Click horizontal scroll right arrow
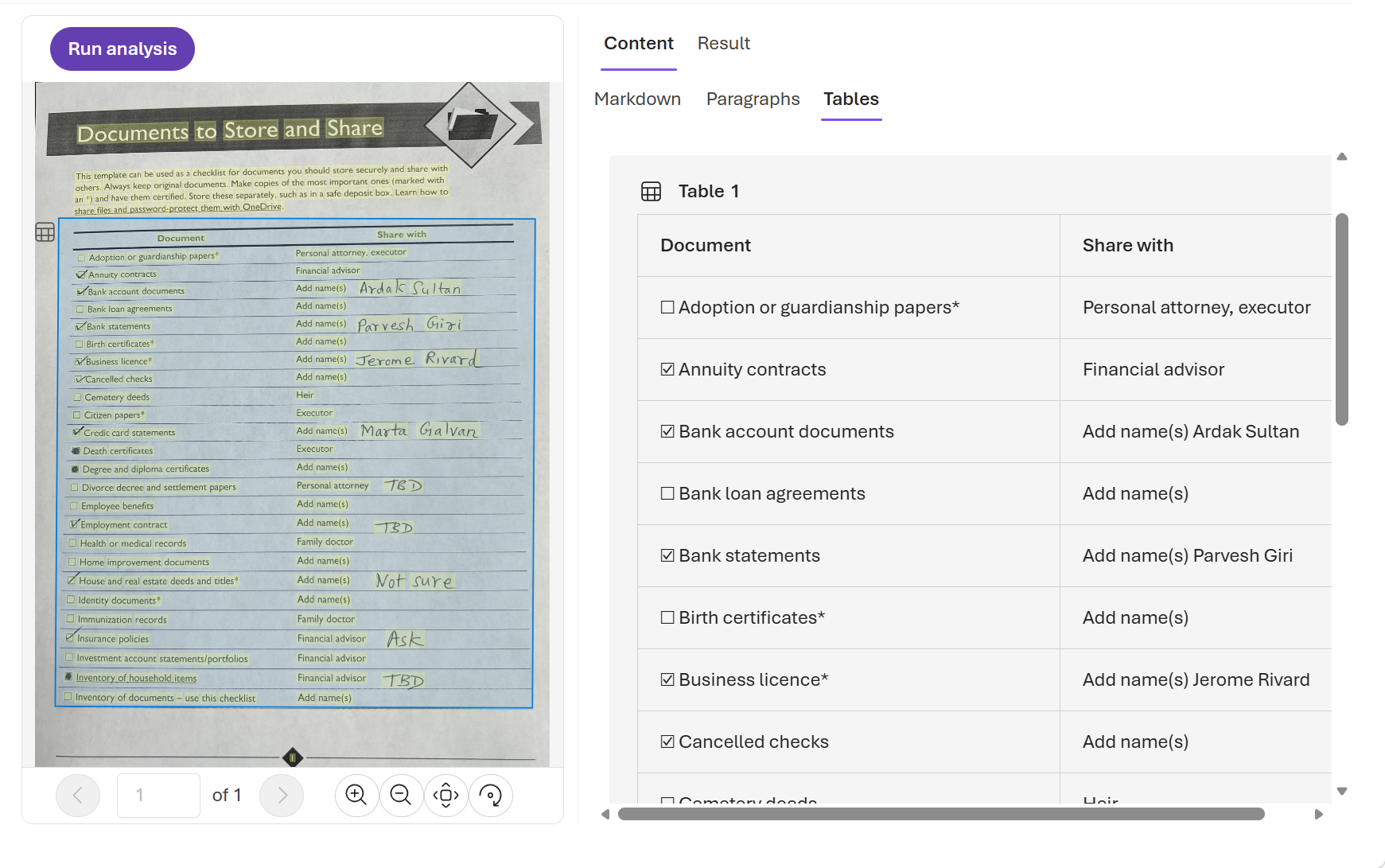Viewport: 1385px width, 868px height. [x=1318, y=814]
